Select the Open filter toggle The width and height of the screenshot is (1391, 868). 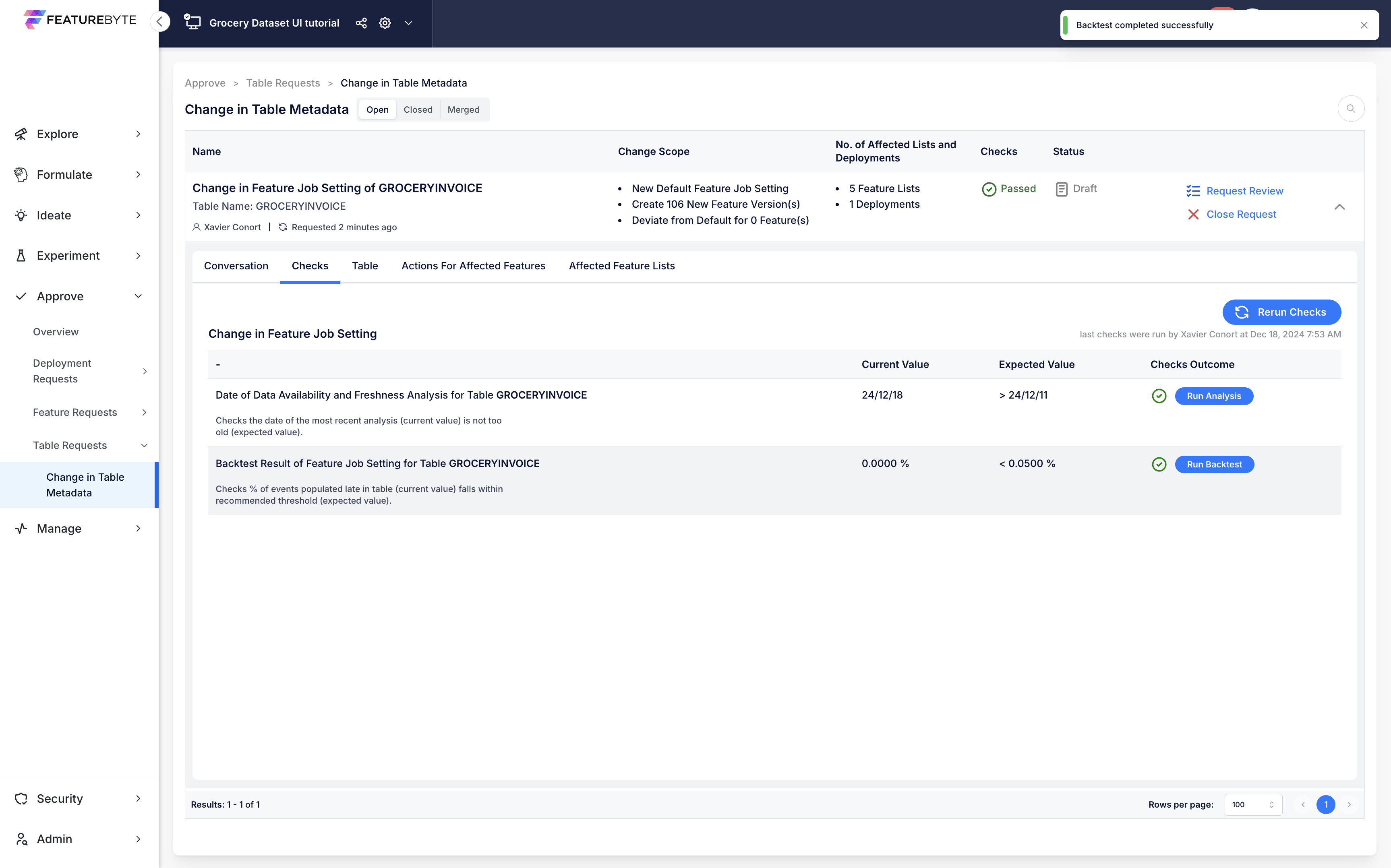[x=377, y=110]
